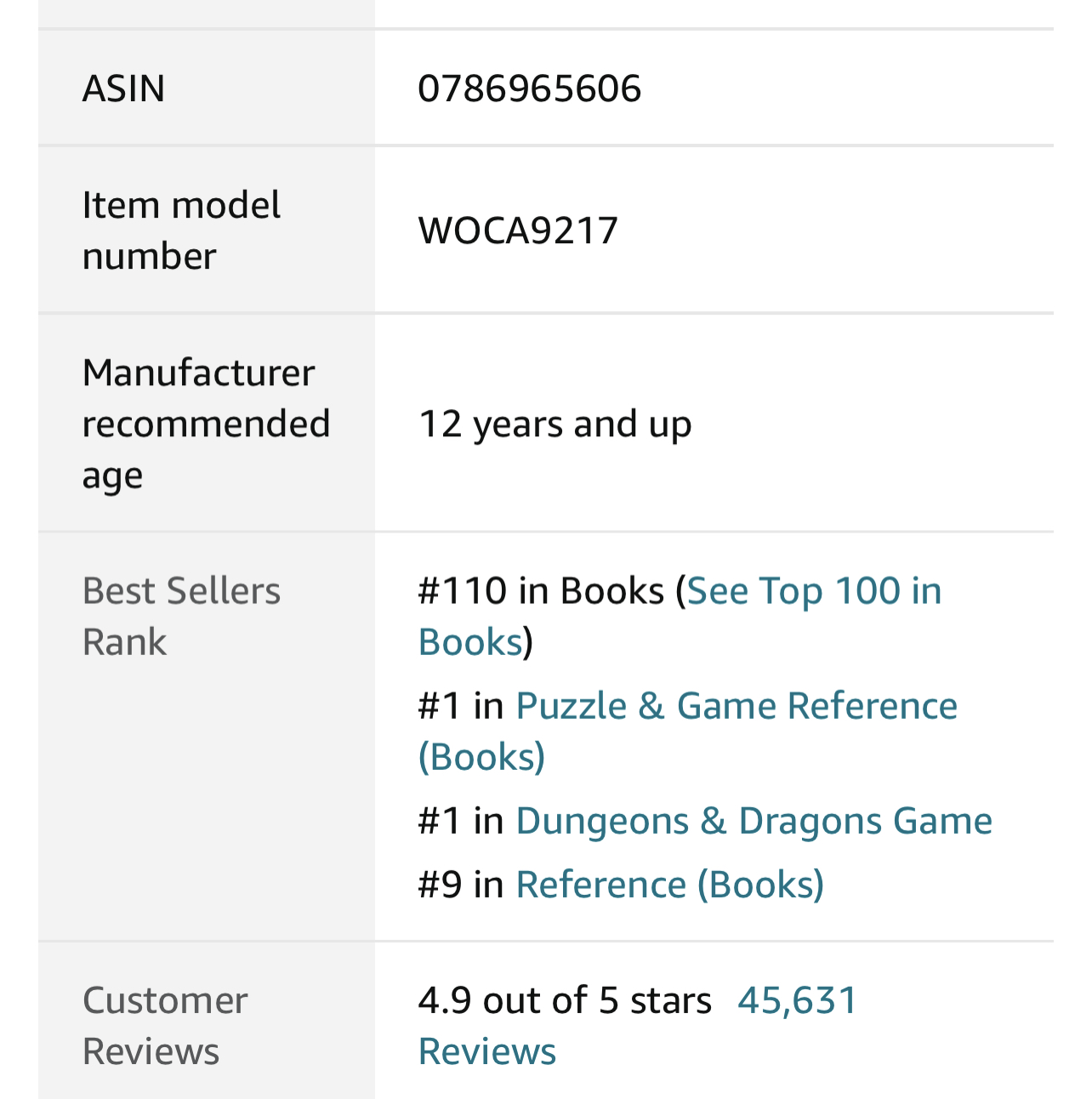
Task: Click wrapped (Books) under Puzzle & Game Reference
Action: tap(481, 756)
